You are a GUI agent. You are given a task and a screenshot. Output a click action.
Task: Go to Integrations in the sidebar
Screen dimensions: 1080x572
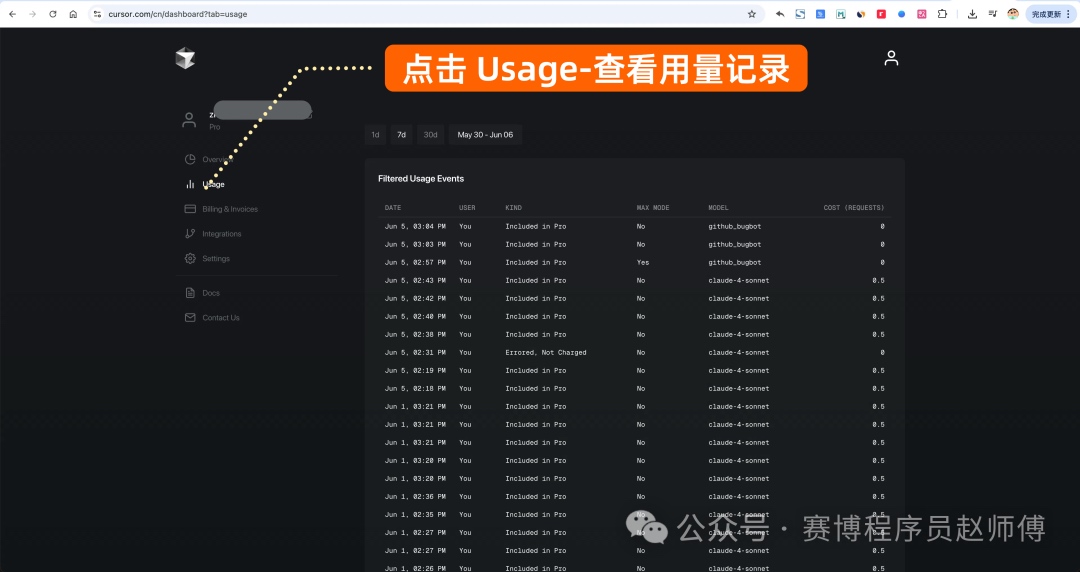(x=213, y=234)
